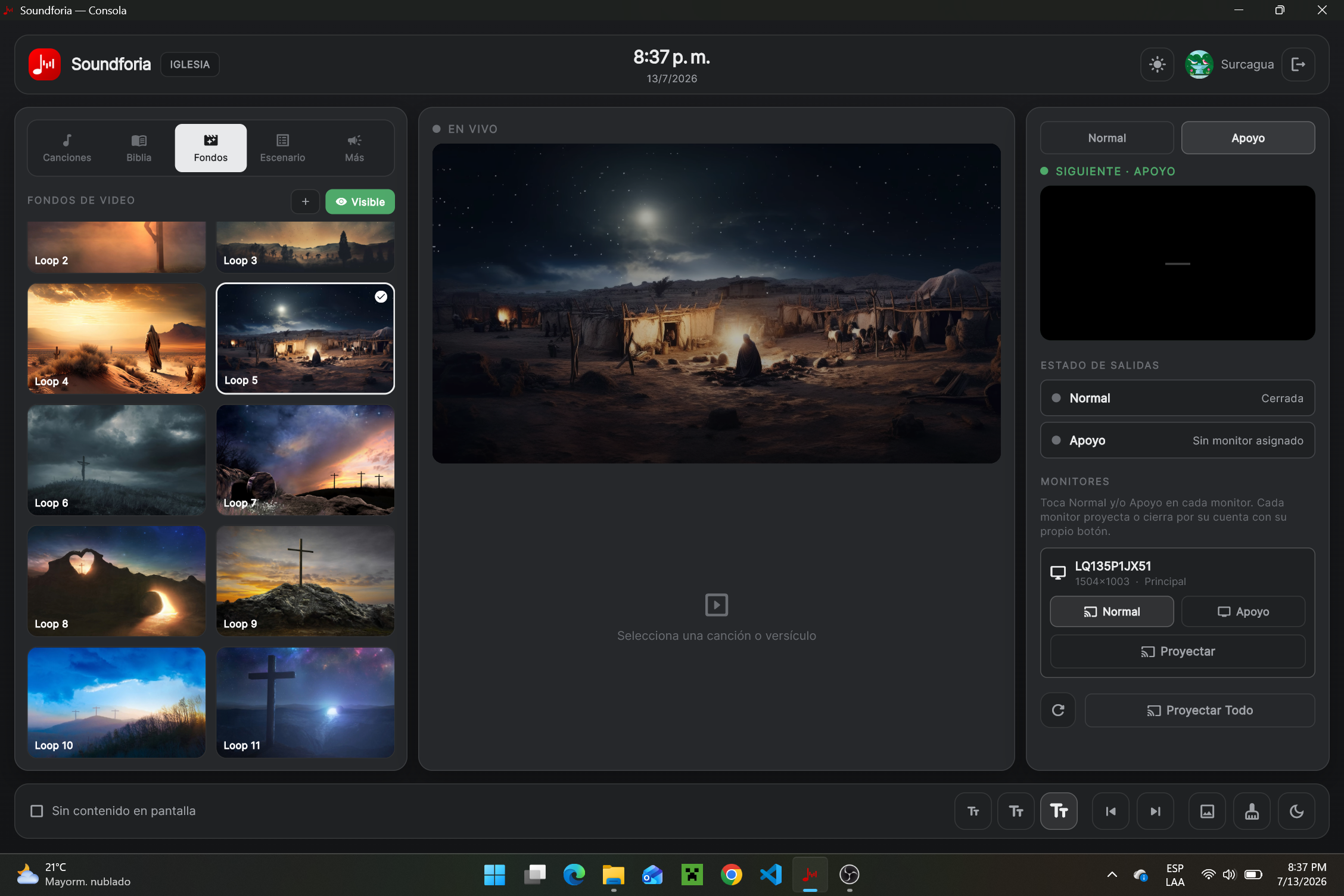Click the clear brush icon in bottom bar

coord(1252,811)
